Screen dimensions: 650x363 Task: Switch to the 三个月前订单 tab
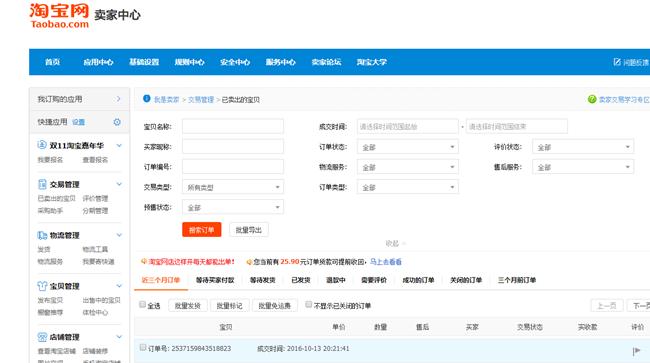point(517,280)
